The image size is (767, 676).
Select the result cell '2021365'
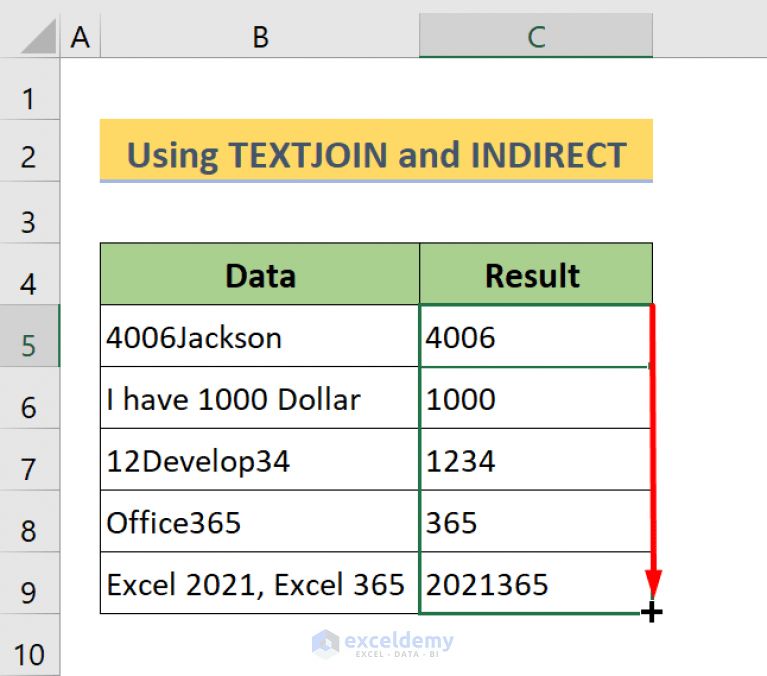coord(535,583)
